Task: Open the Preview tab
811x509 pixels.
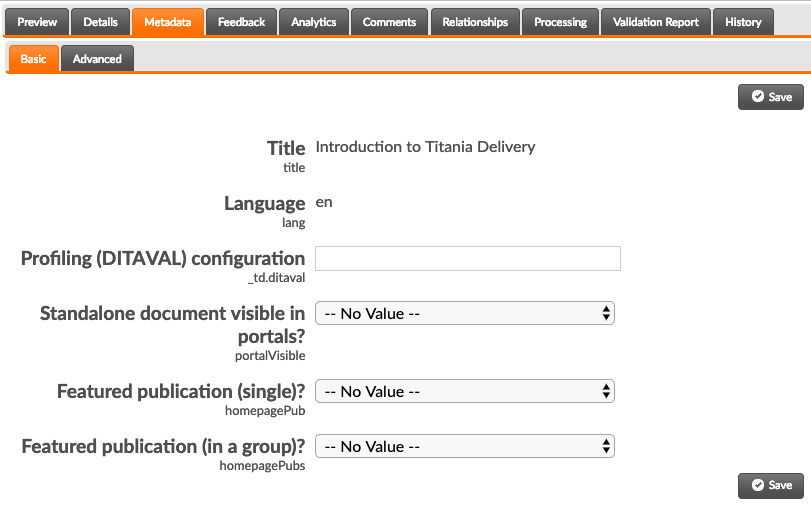Action: pos(37,22)
